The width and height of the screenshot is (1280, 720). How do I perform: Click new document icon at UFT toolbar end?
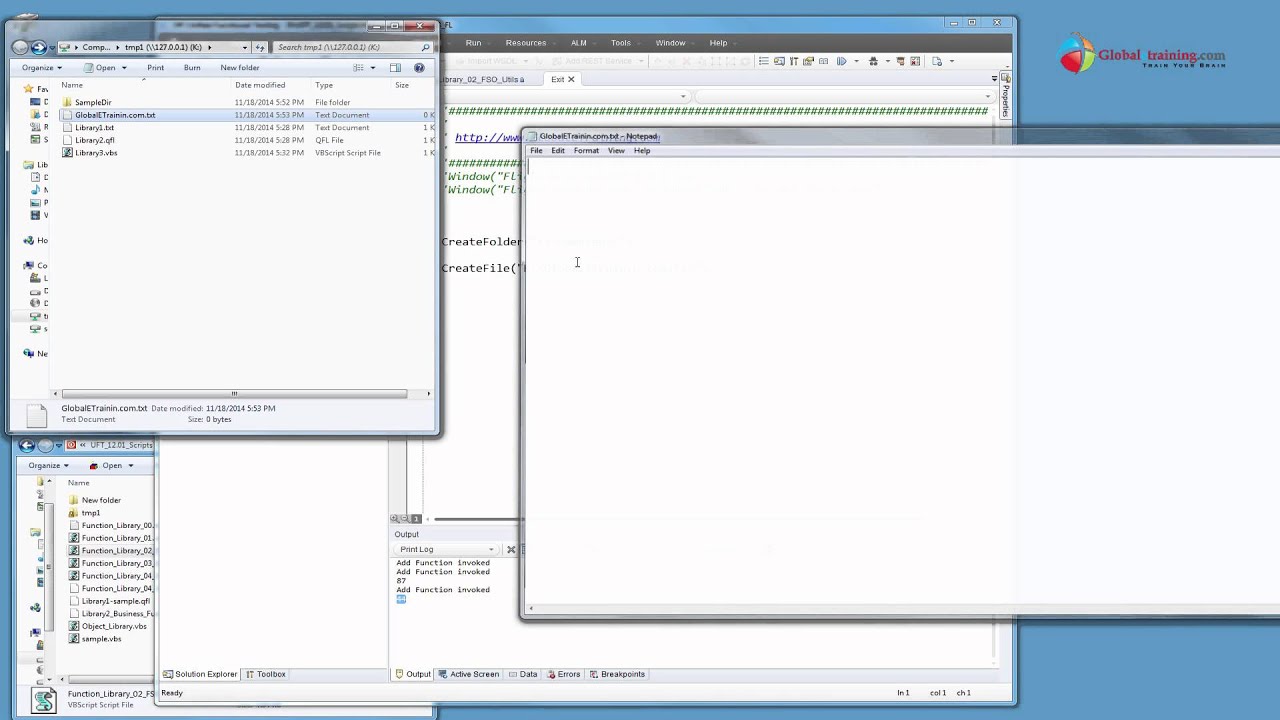pos(937,61)
